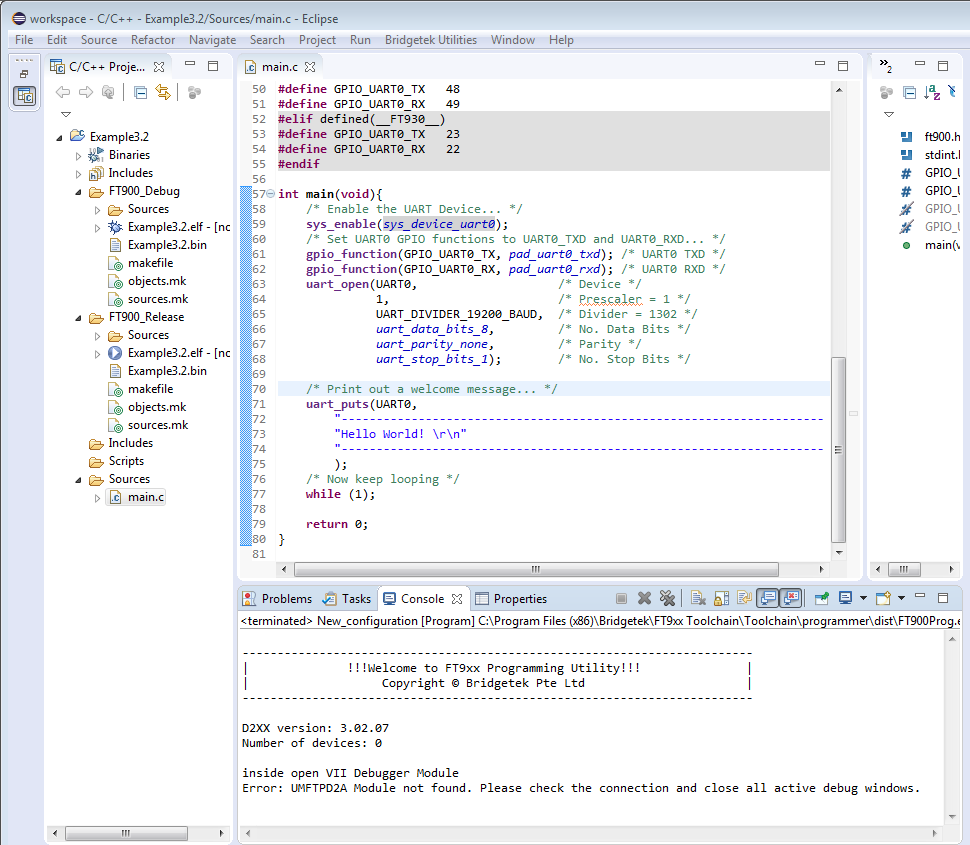Select the Scripts folder
970x845 pixels.
pos(126,461)
